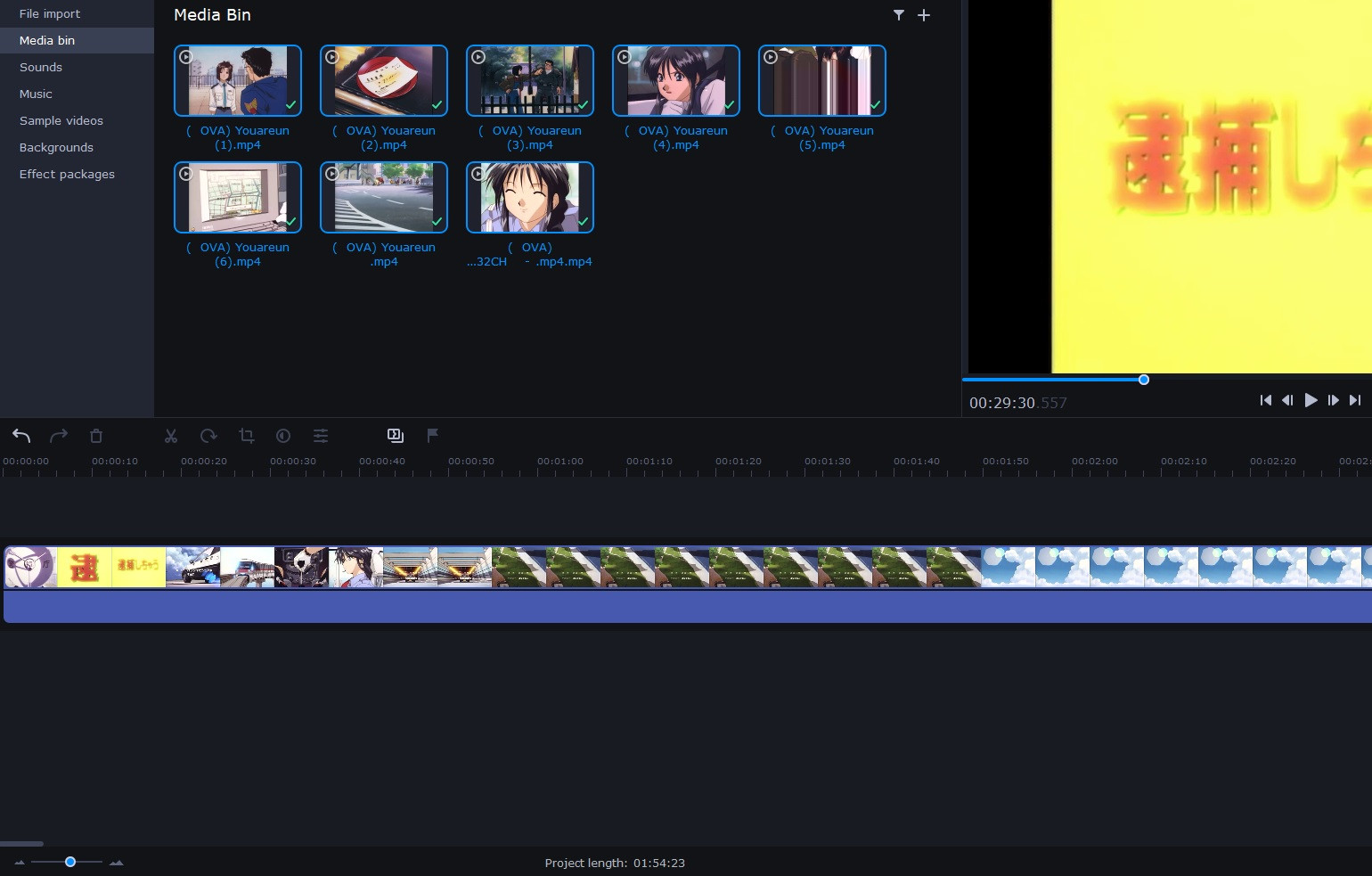This screenshot has height=876, width=1372.
Task: Click the Undo arrow icon
Action: click(21, 436)
